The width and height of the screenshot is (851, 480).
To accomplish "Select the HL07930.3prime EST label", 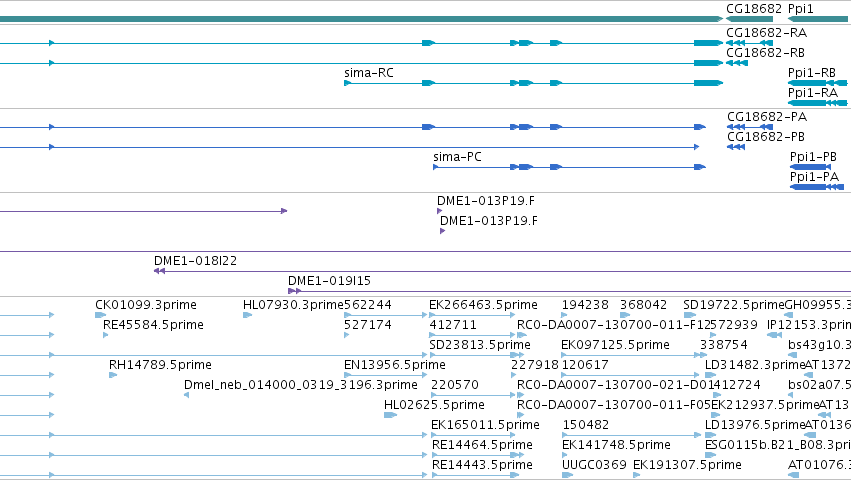I will 293,305.
